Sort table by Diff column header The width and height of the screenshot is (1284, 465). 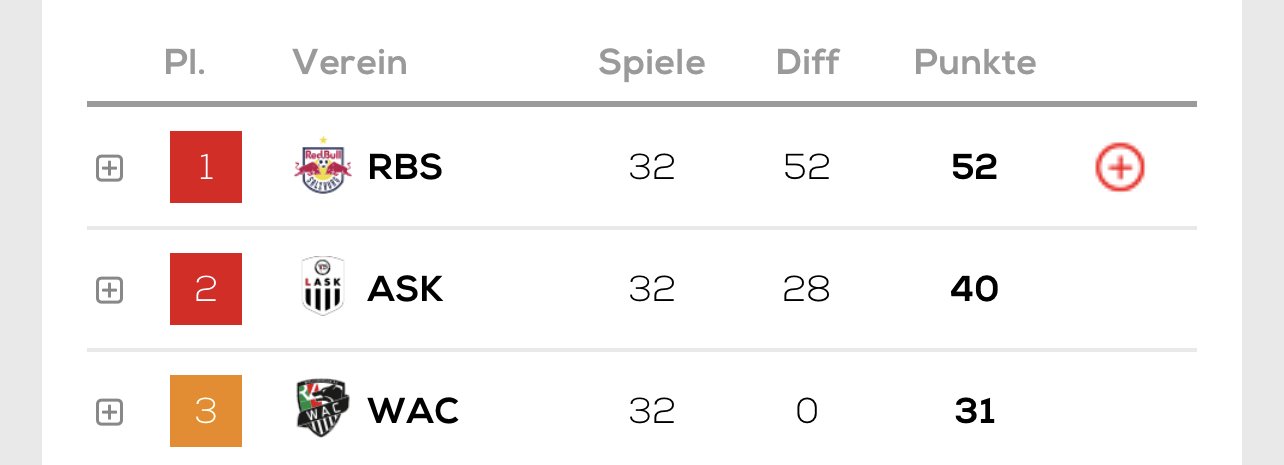coord(807,63)
